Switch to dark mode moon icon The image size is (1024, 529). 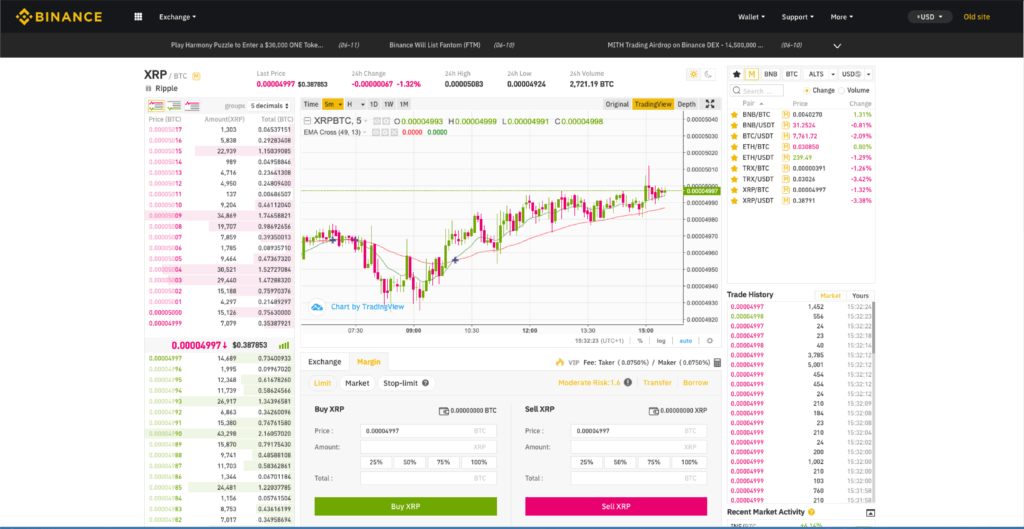pos(707,74)
